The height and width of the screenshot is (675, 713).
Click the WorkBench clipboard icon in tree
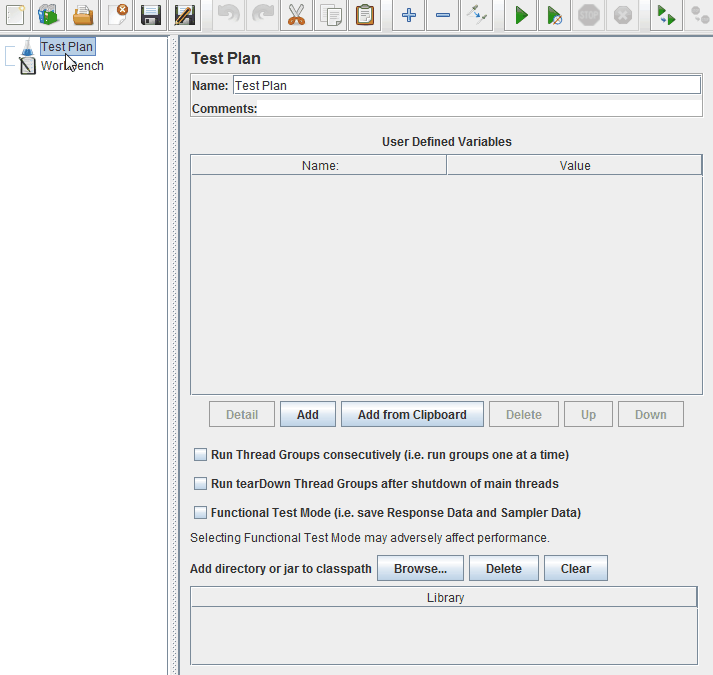pos(27,66)
